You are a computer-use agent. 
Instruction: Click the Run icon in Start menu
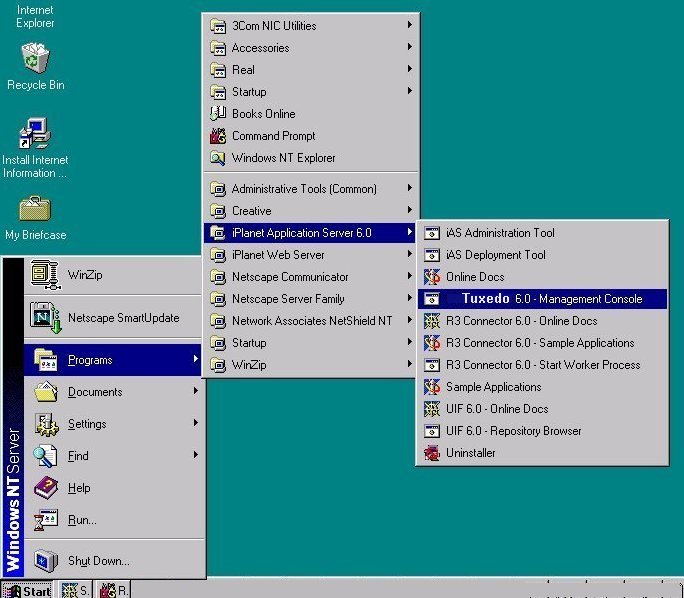click(46, 519)
